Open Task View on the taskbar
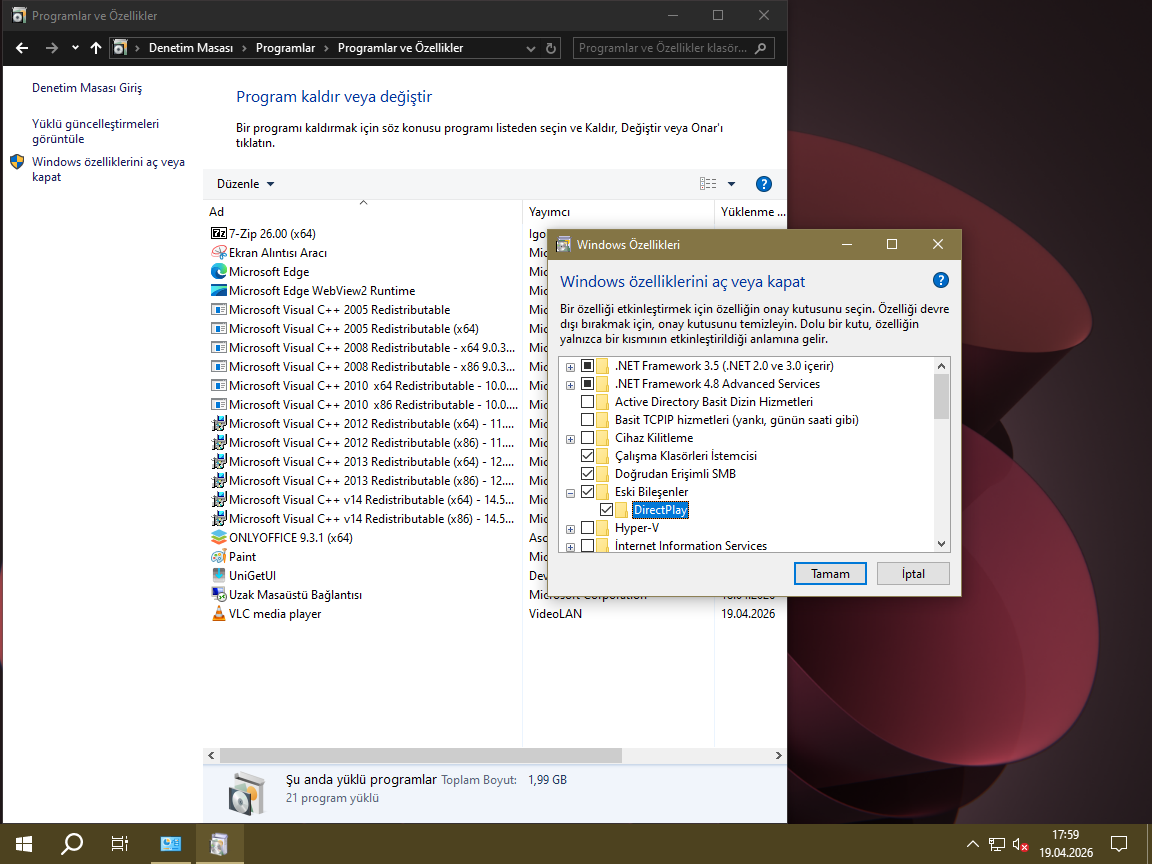Screen dimensions: 1152x864 pyautogui.click(x=120, y=843)
